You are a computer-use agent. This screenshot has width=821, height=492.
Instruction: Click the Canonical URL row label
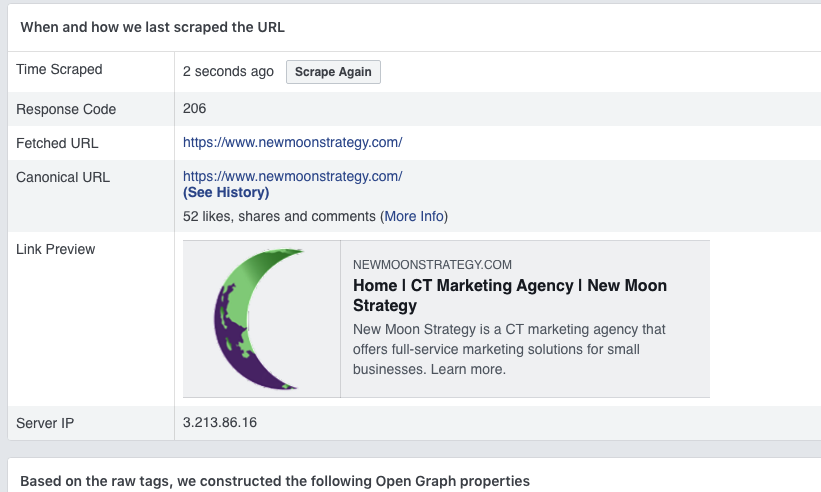tap(63, 177)
